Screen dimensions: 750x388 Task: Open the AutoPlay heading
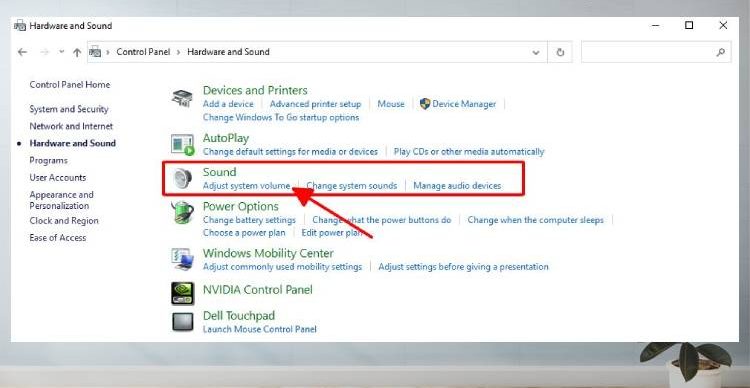point(226,138)
